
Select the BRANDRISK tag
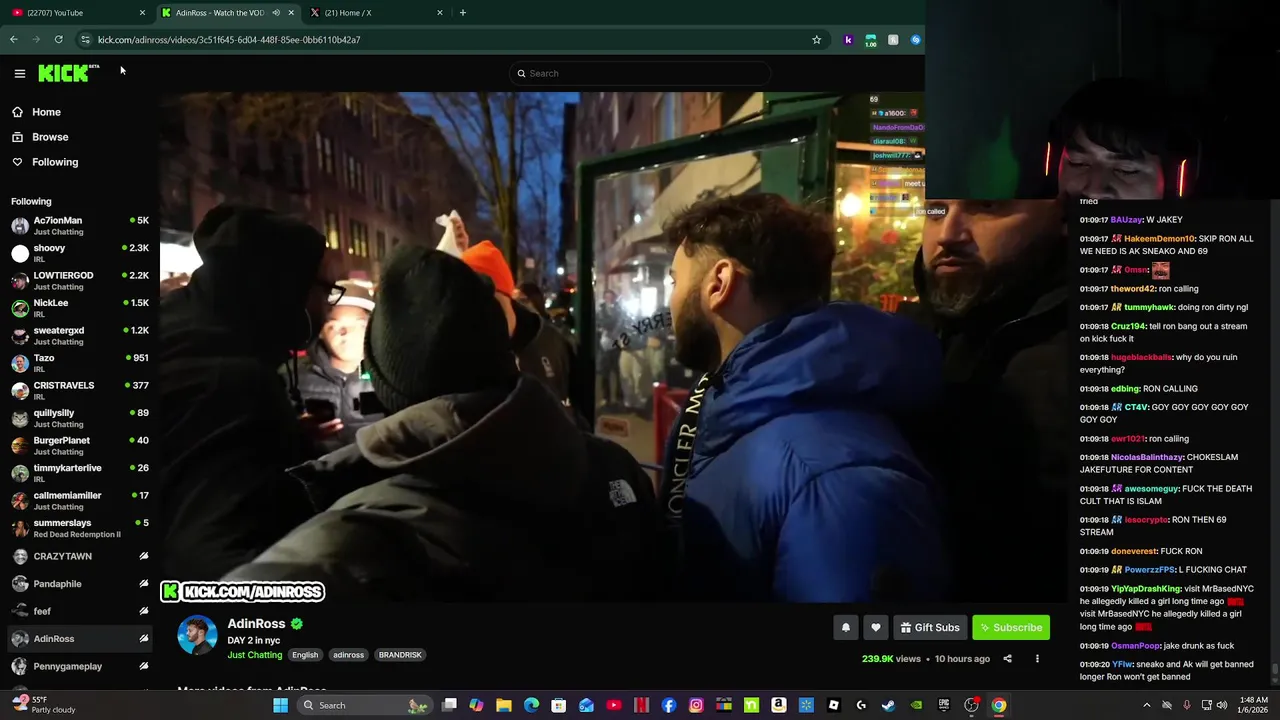pyautogui.click(x=400, y=655)
